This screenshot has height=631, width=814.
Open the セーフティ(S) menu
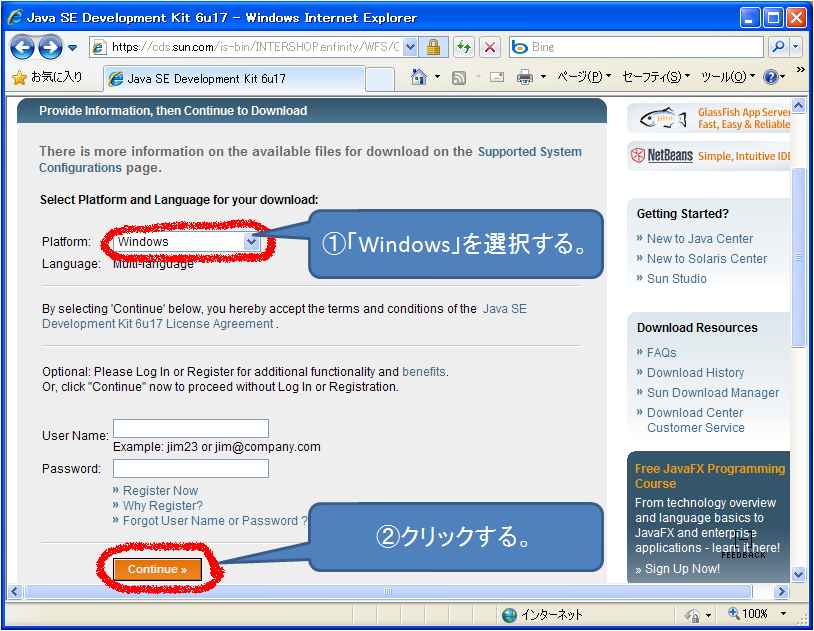pyautogui.click(x=656, y=77)
